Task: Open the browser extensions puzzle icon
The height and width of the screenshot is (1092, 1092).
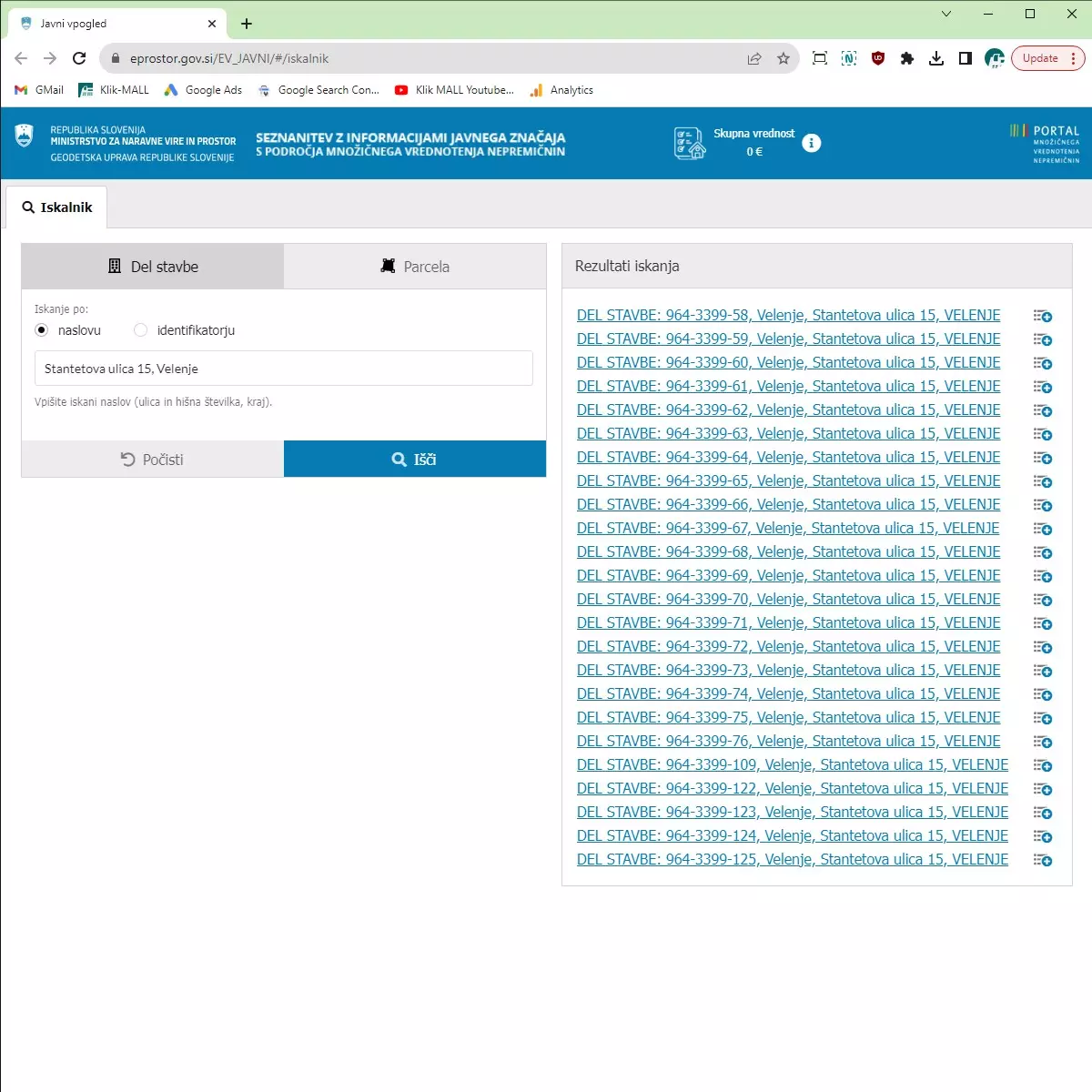Action: coord(906,58)
